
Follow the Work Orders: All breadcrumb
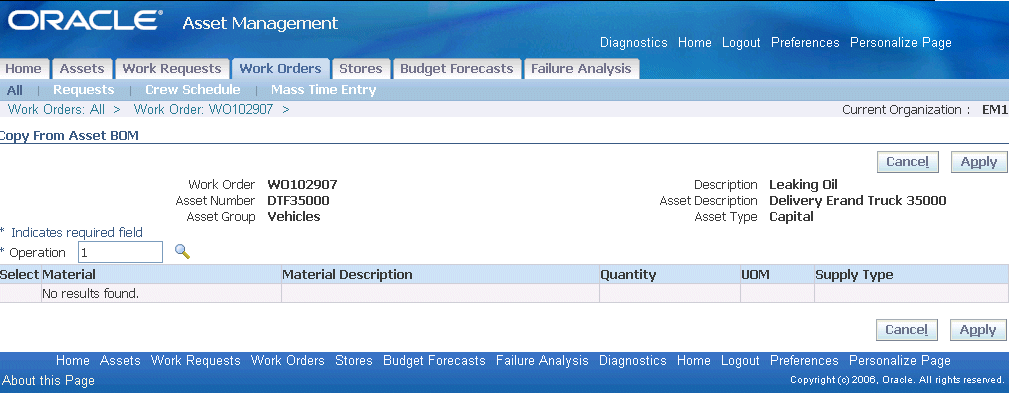point(57,109)
